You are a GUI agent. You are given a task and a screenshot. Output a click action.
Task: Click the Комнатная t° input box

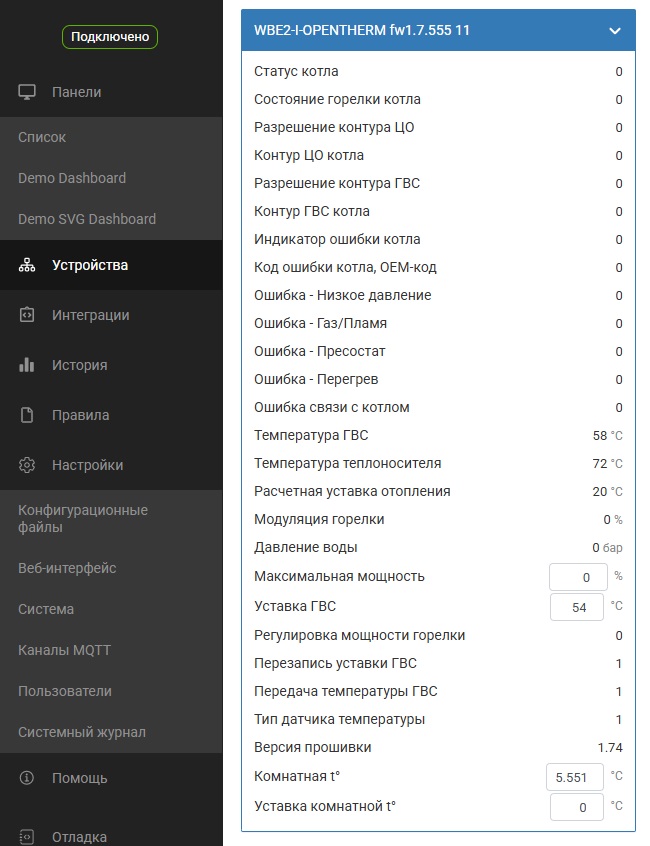(x=574, y=777)
